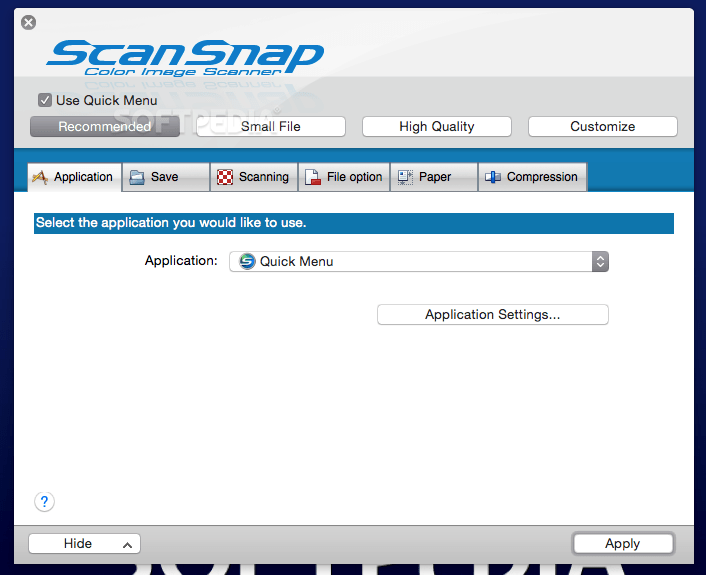The image size is (706, 575).
Task: Open the Application dropdown showing Quick Menu
Action: tap(419, 262)
